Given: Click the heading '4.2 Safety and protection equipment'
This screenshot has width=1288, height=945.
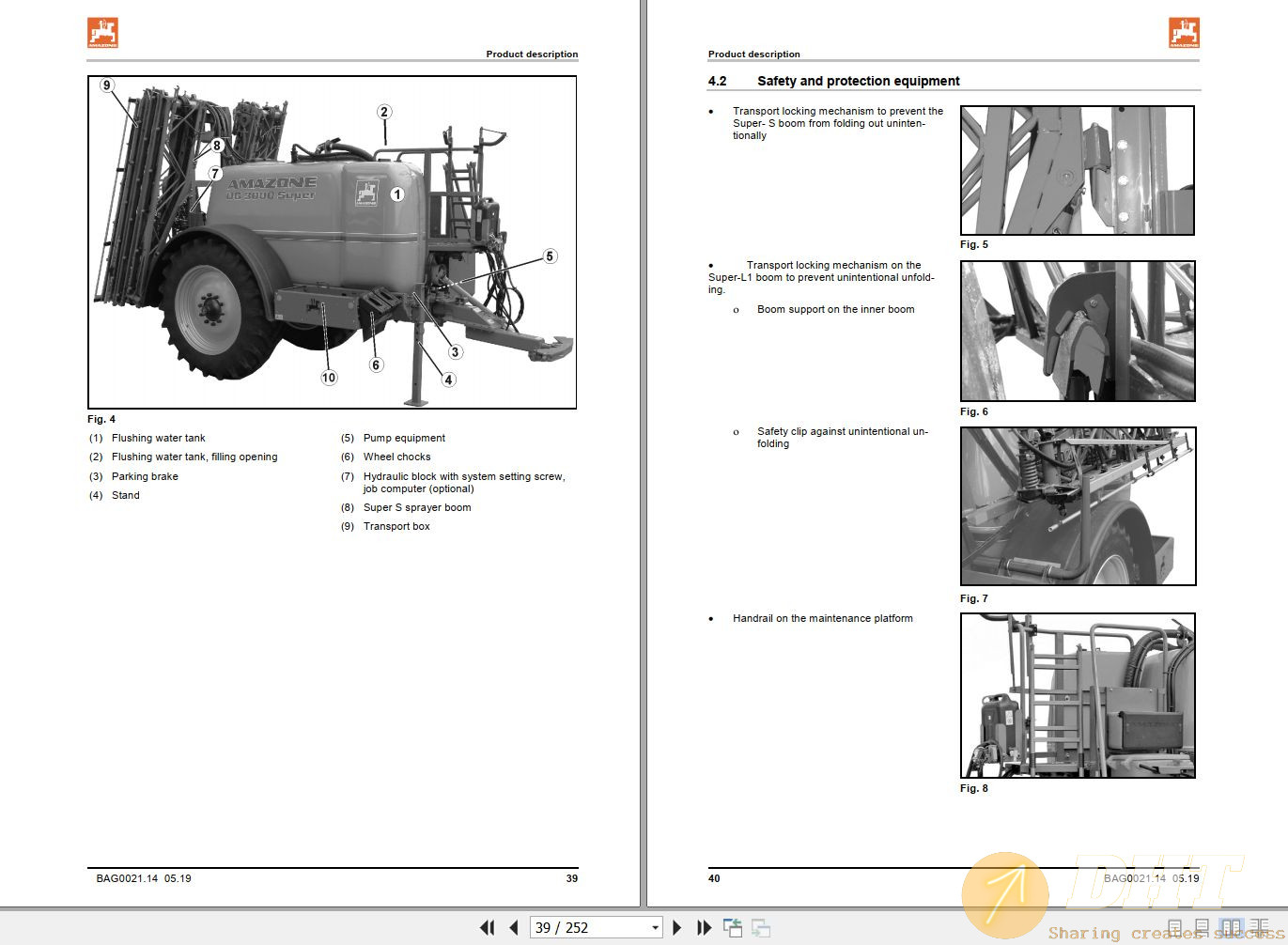Looking at the screenshot, I should point(834,81).
